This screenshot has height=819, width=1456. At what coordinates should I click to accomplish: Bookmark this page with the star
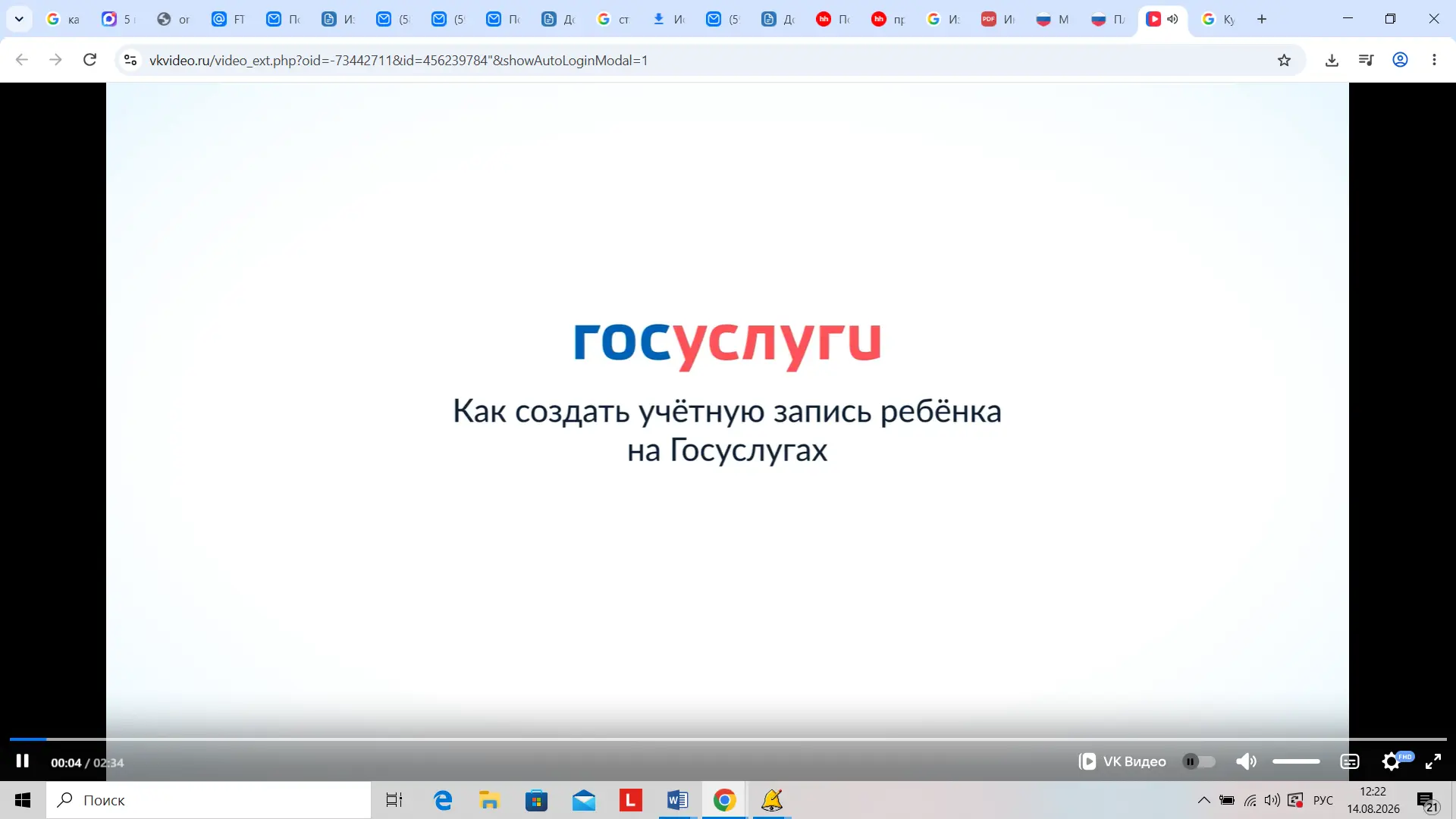[1284, 60]
